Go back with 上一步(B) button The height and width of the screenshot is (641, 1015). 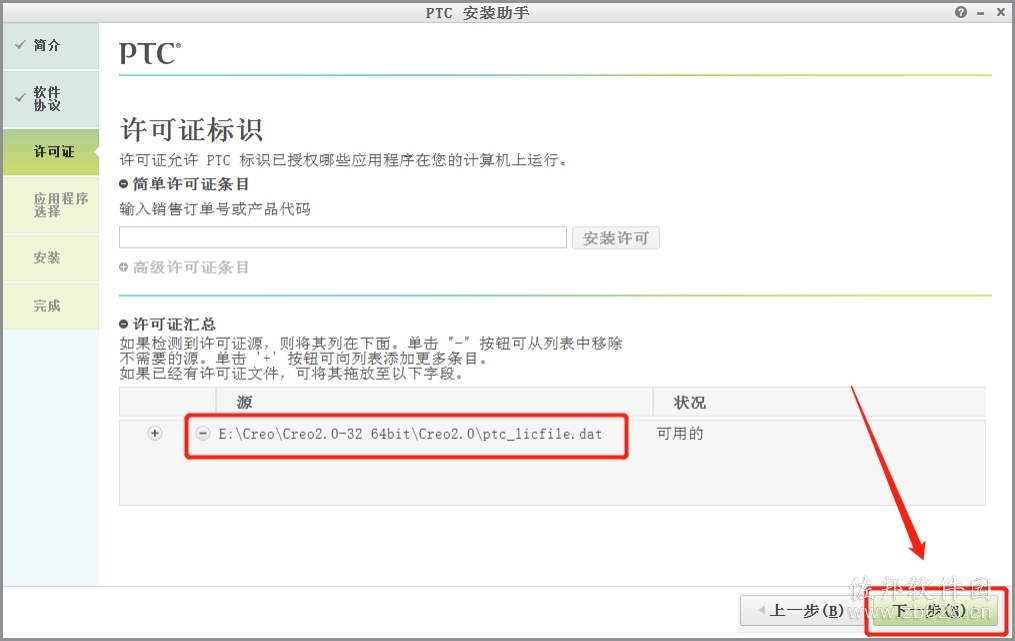[802, 611]
